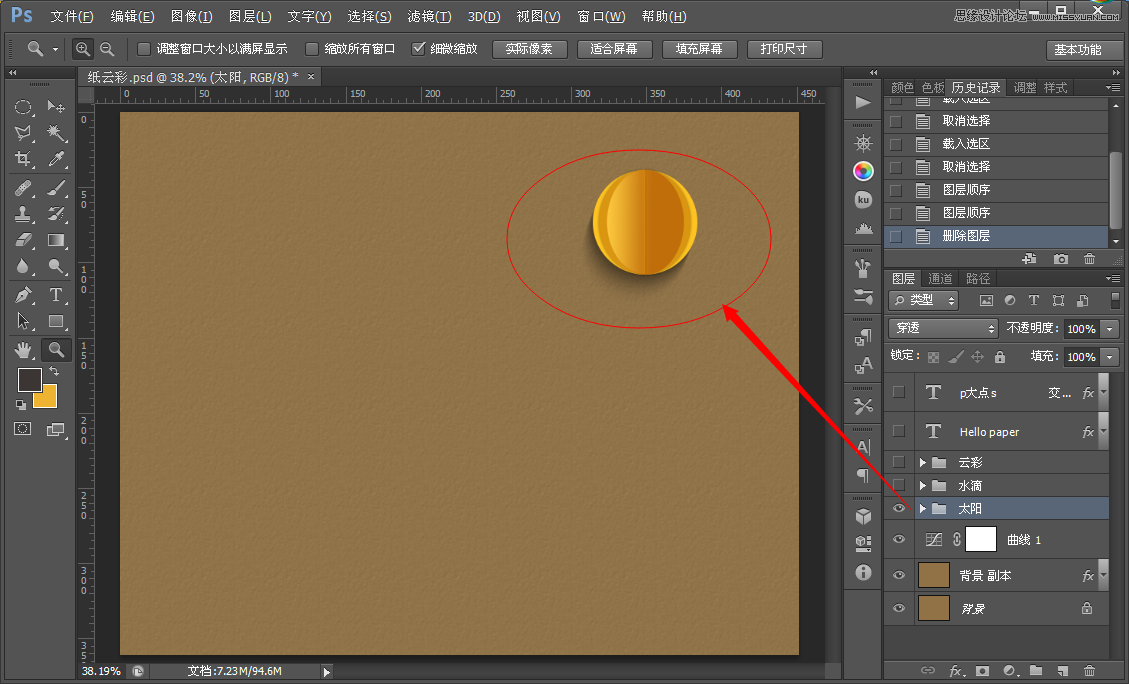This screenshot has width=1129, height=684.
Task: Add layer mask button
Action: (x=982, y=671)
